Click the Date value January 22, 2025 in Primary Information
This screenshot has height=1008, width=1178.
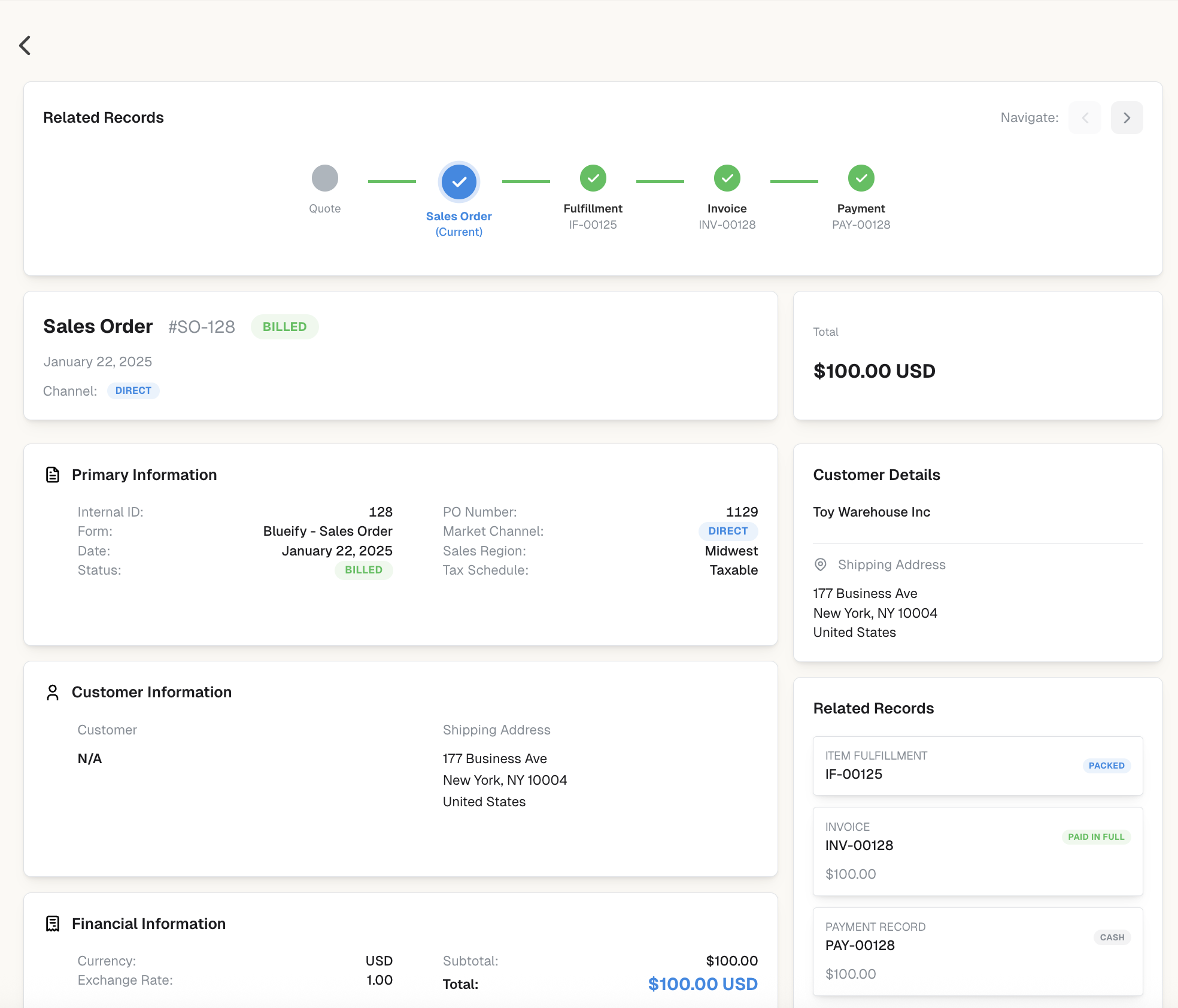(x=337, y=551)
